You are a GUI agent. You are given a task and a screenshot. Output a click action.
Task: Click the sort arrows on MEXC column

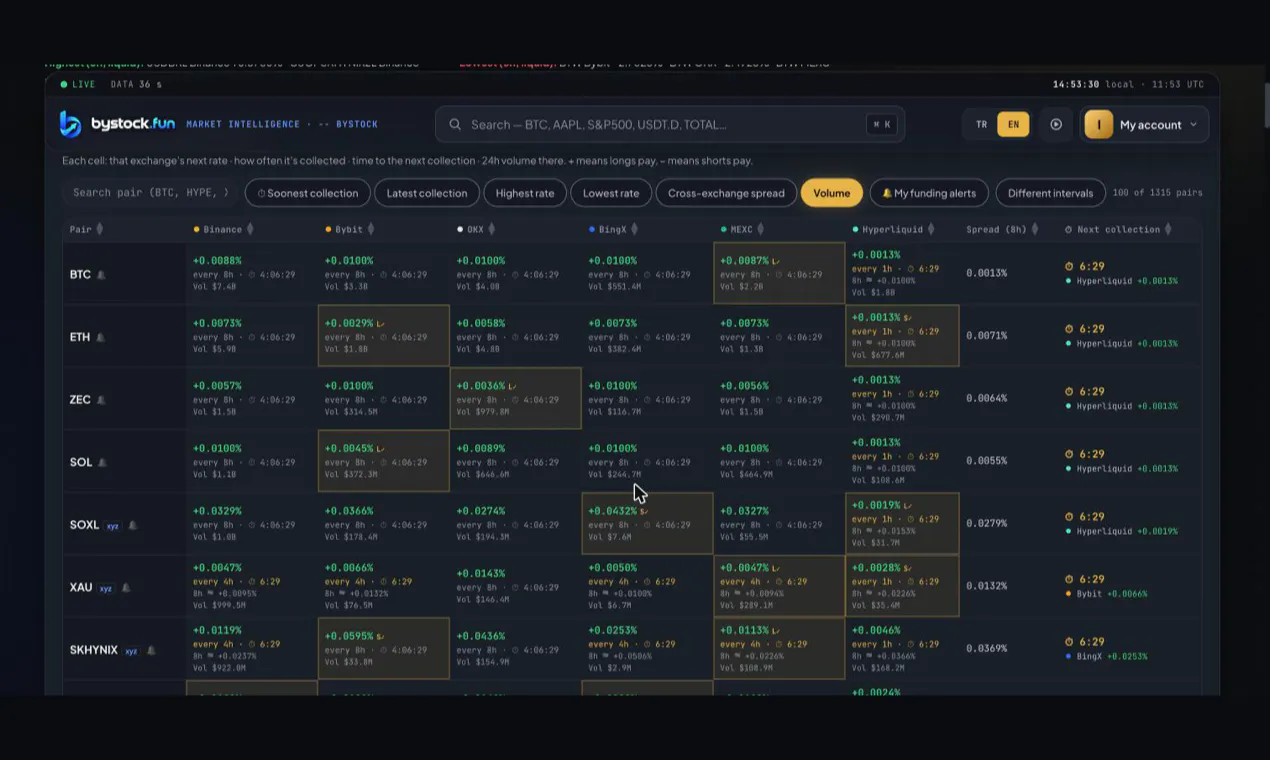(x=760, y=229)
